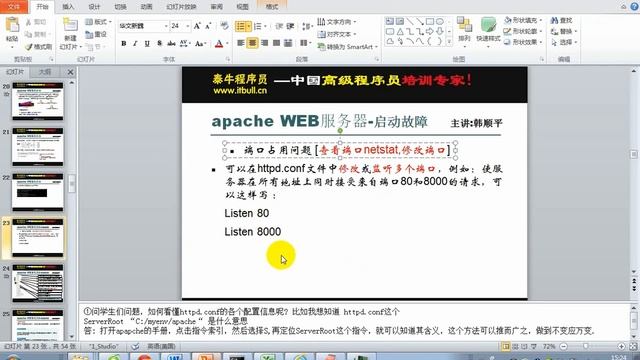Image resolution: width=640 pixels, height=360 pixels.
Task: Open the Change Case (Aa) dropdown
Action: click(x=200, y=43)
